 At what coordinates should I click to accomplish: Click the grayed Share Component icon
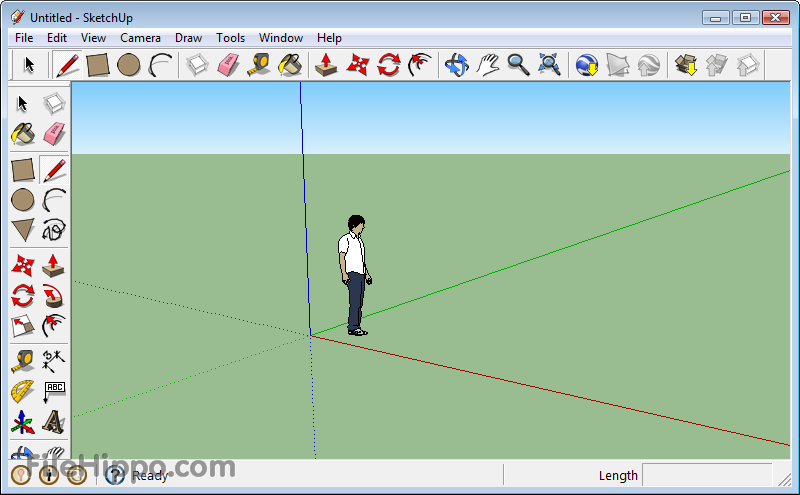(748, 65)
